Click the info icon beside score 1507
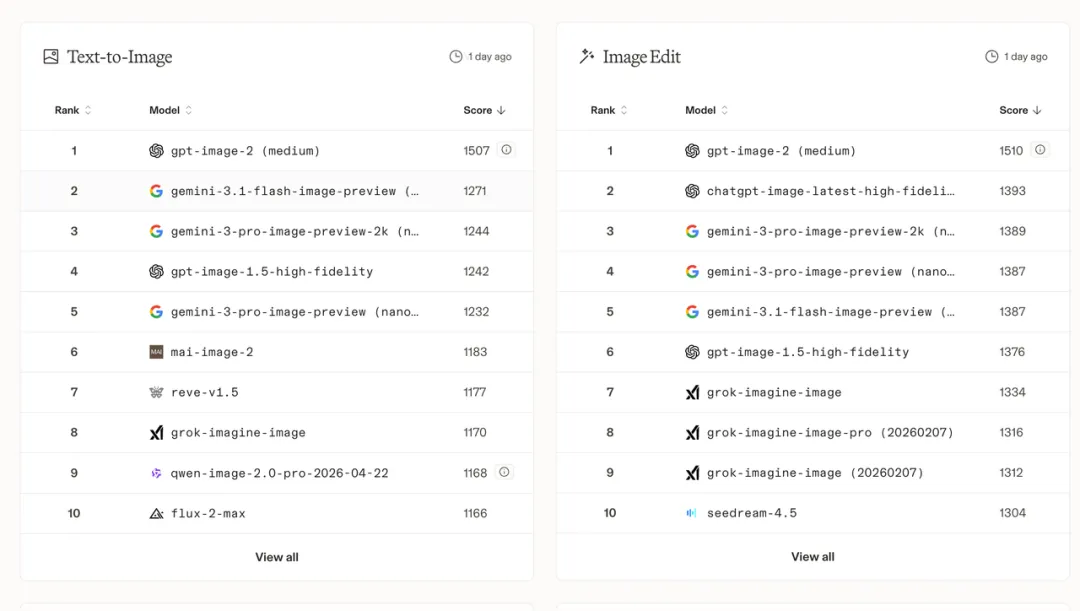The height and width of the screenshot is (611, 1080). click(506, 150)
